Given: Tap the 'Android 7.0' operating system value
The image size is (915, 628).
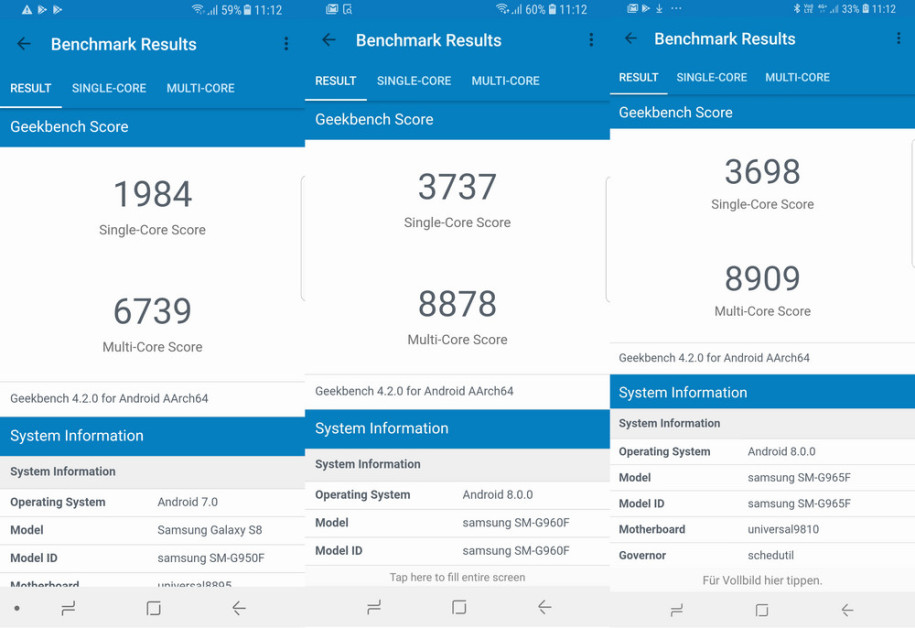Looking at the screenshot, I should (187, 502).
